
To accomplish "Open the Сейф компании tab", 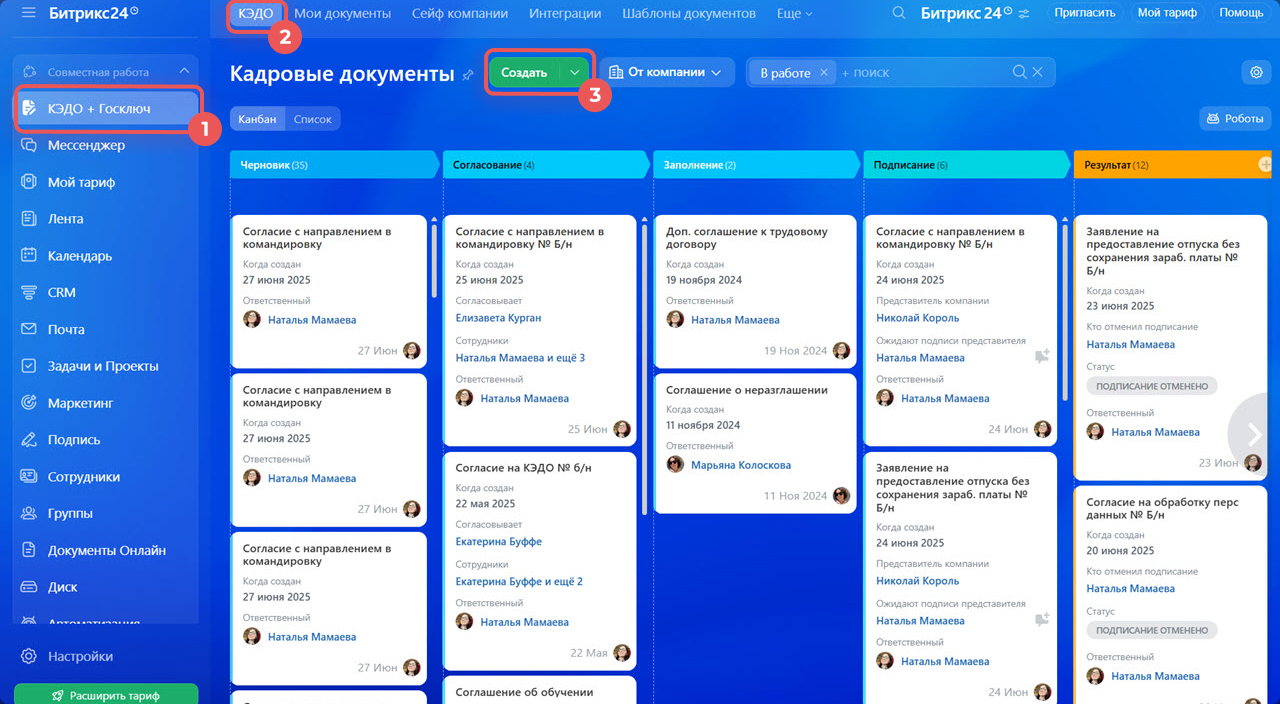I will (x=460, y=14).
